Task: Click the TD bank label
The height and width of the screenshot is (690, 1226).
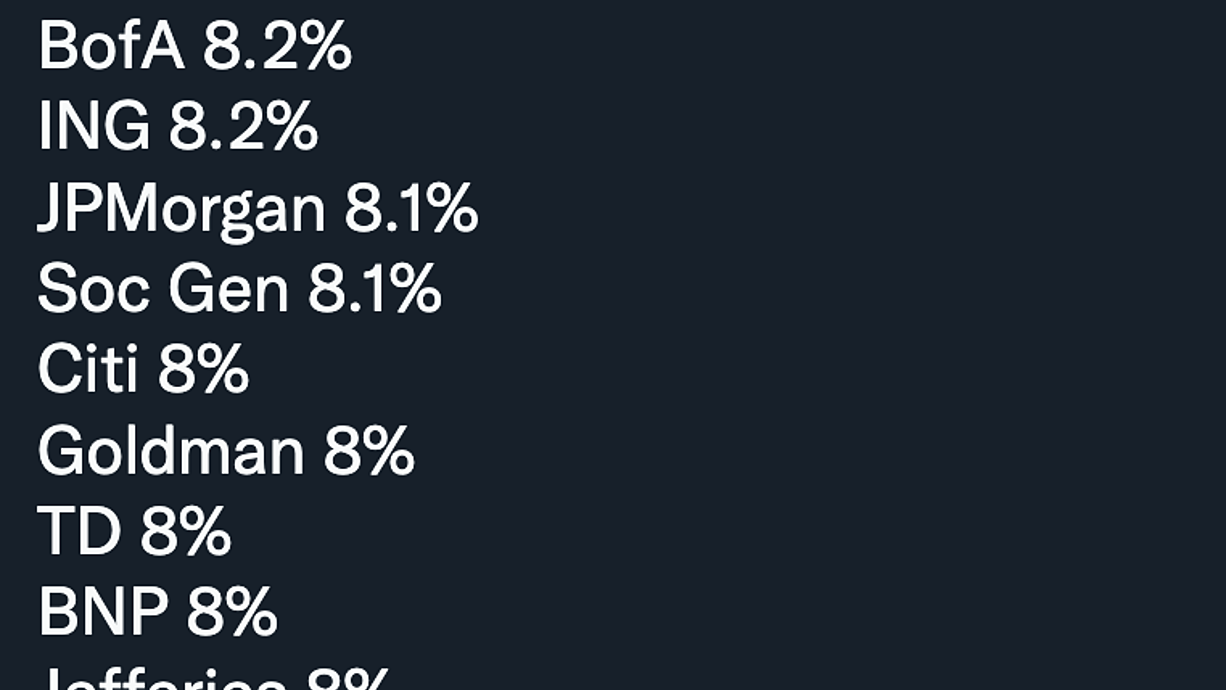Action: 79,532
